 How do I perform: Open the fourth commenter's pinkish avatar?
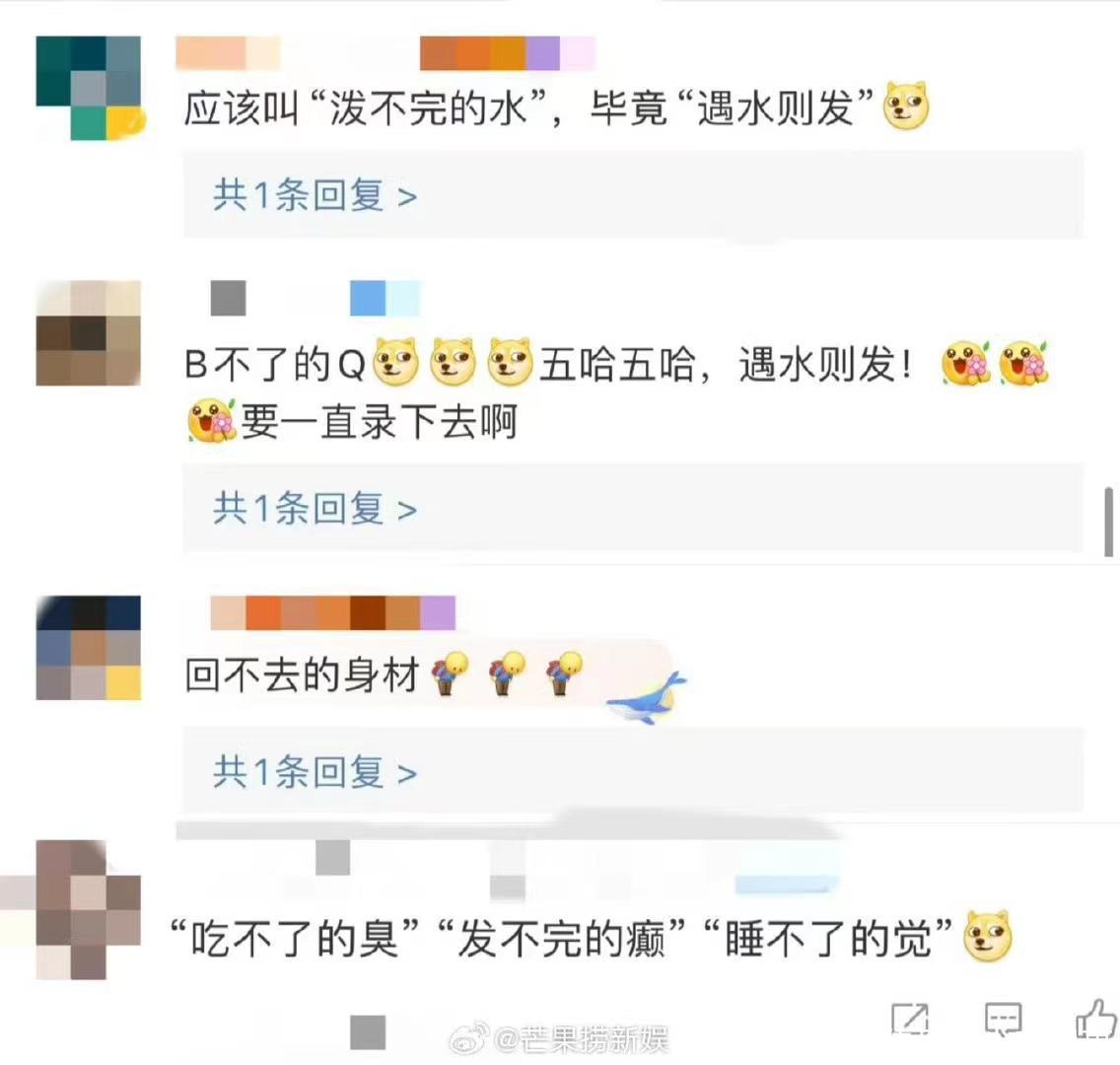click(x=71, y=909)
